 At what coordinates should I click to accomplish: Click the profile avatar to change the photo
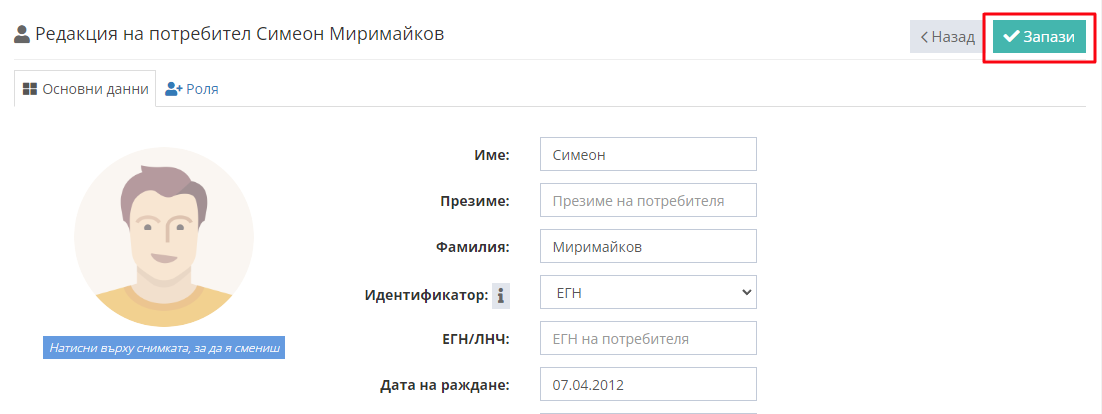pos(164,237)
